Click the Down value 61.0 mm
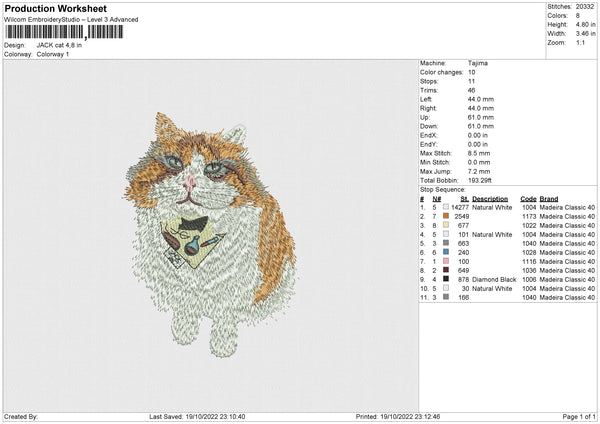Image resolution: width=600 pixels, height=424 pixels. [x=481, y=126]
